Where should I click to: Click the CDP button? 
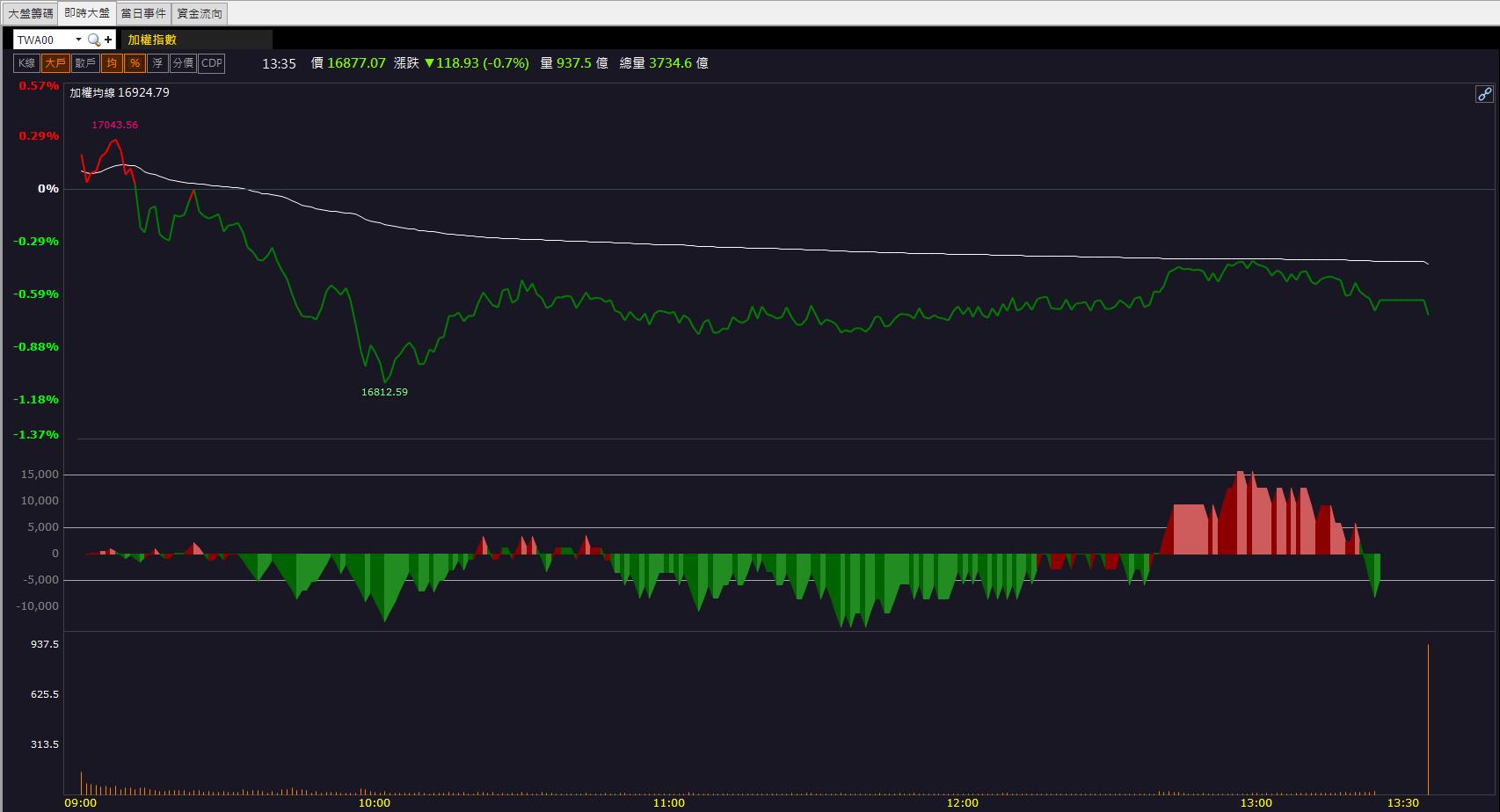[212, 63]
